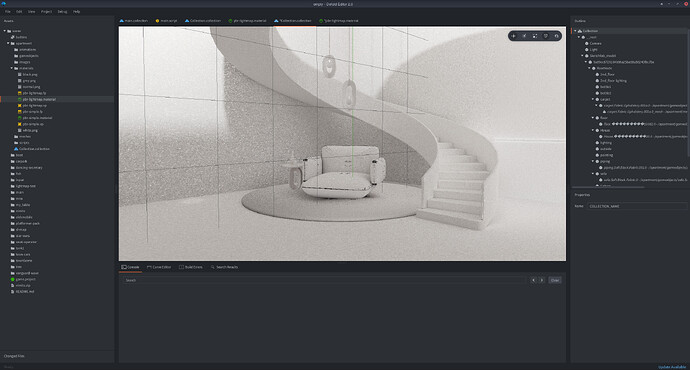Open the View menu

tap(32, 11)
